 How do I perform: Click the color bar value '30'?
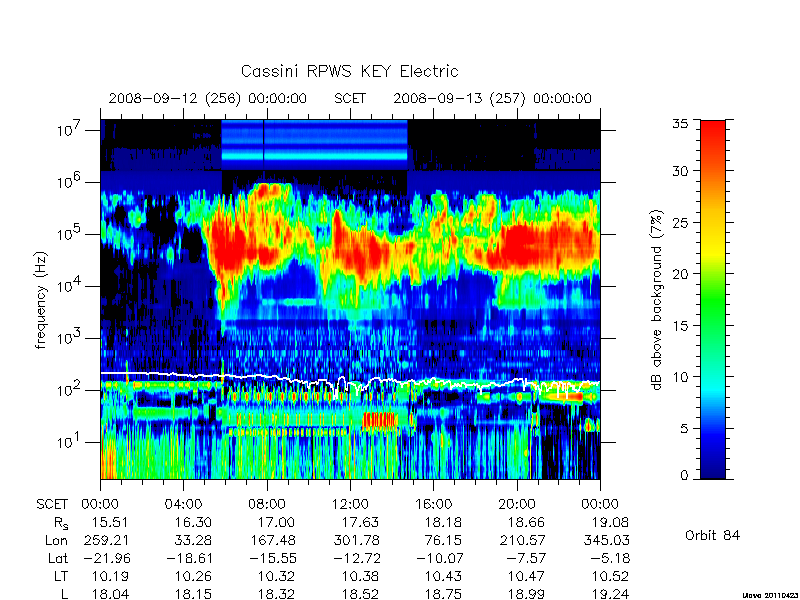[680, 171]
